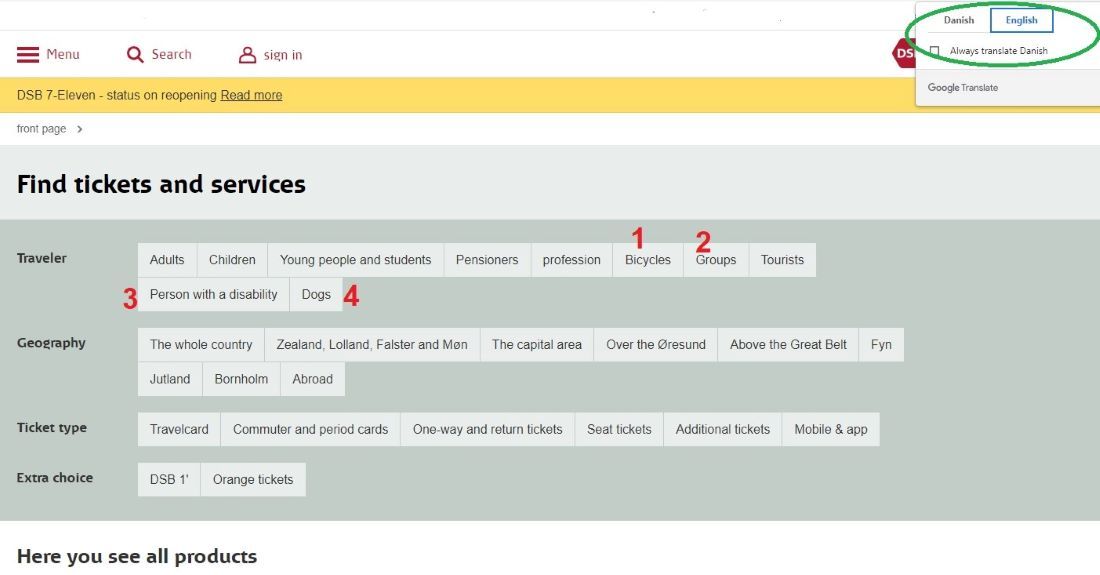Select One-way and return tickets
Screen dimensions: 1100x575
point(488,430)
